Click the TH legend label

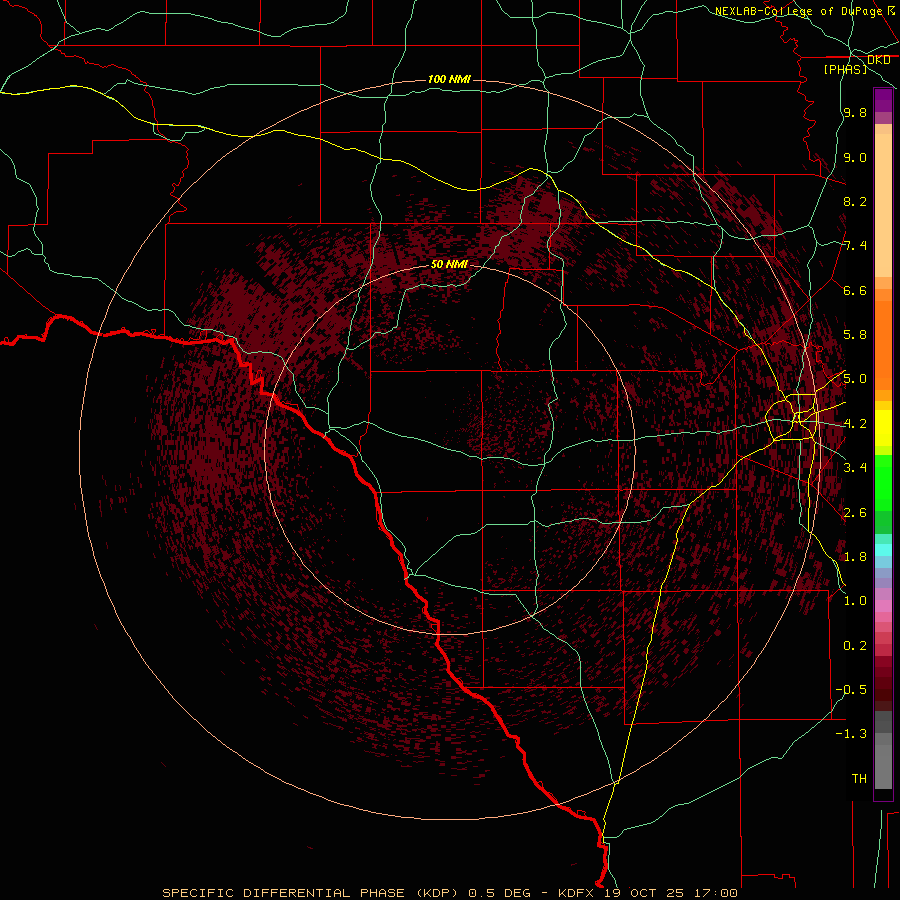(x=859, y=779)
